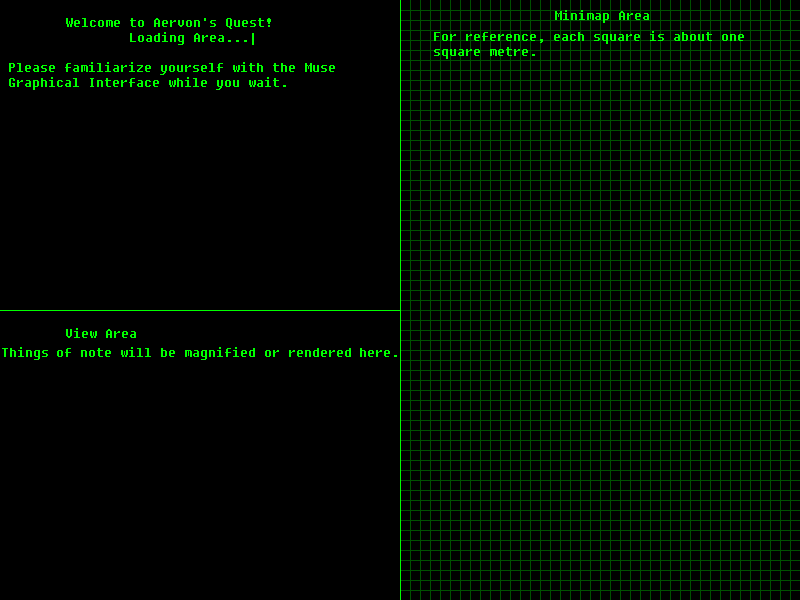Click the "Please familiarize yourself" message line

tap(172, 68)
